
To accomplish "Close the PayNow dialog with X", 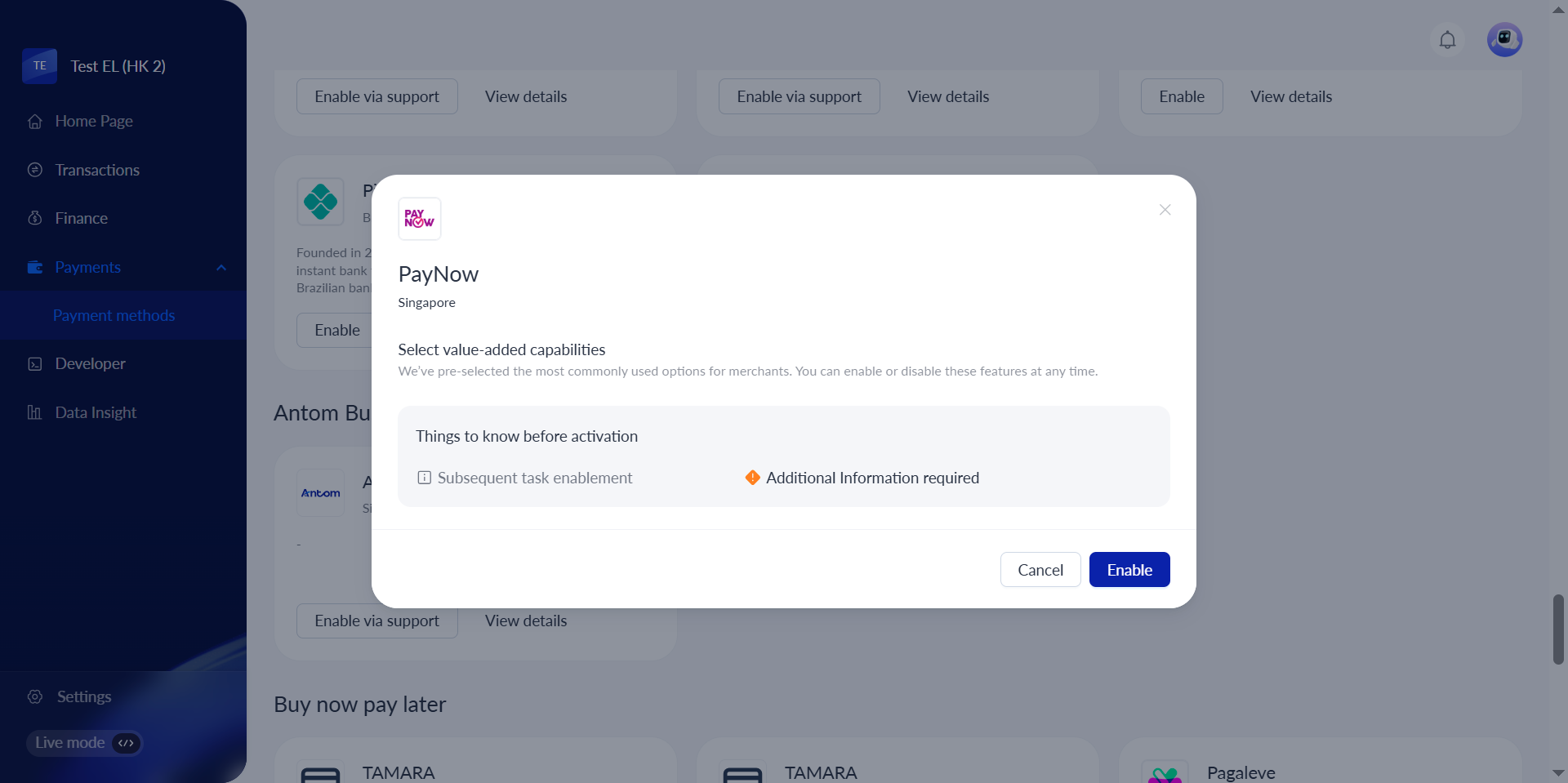I will pyautogui.click(x=1165, y=210).
